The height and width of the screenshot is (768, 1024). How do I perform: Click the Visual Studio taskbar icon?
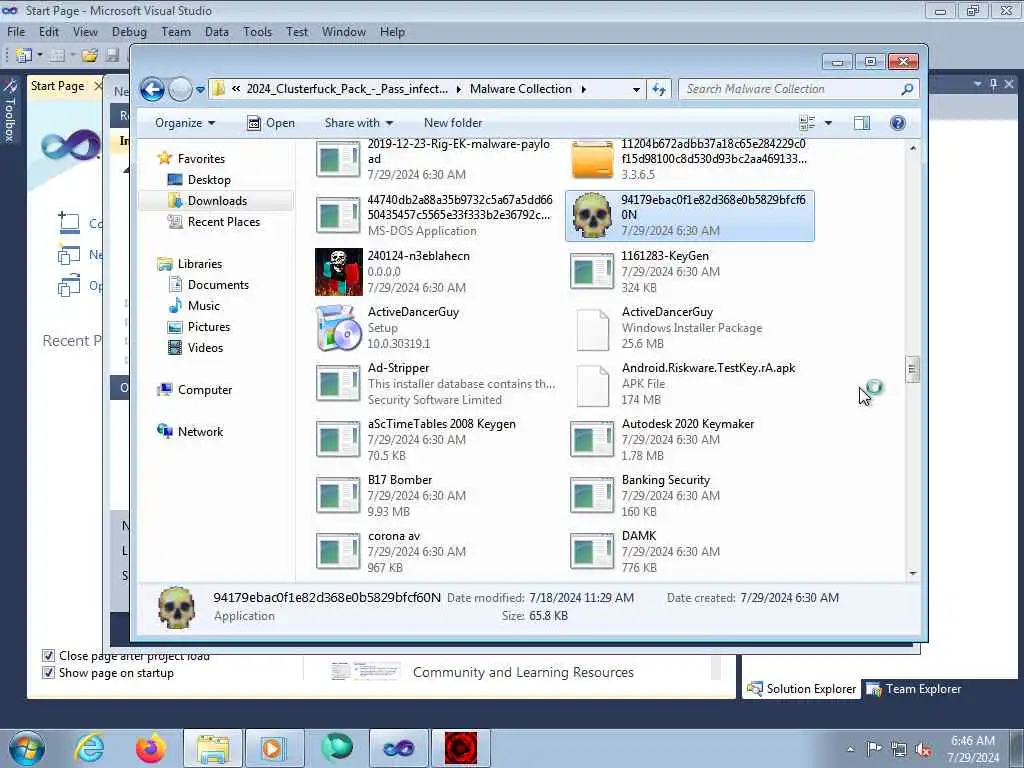pos(398,748)
